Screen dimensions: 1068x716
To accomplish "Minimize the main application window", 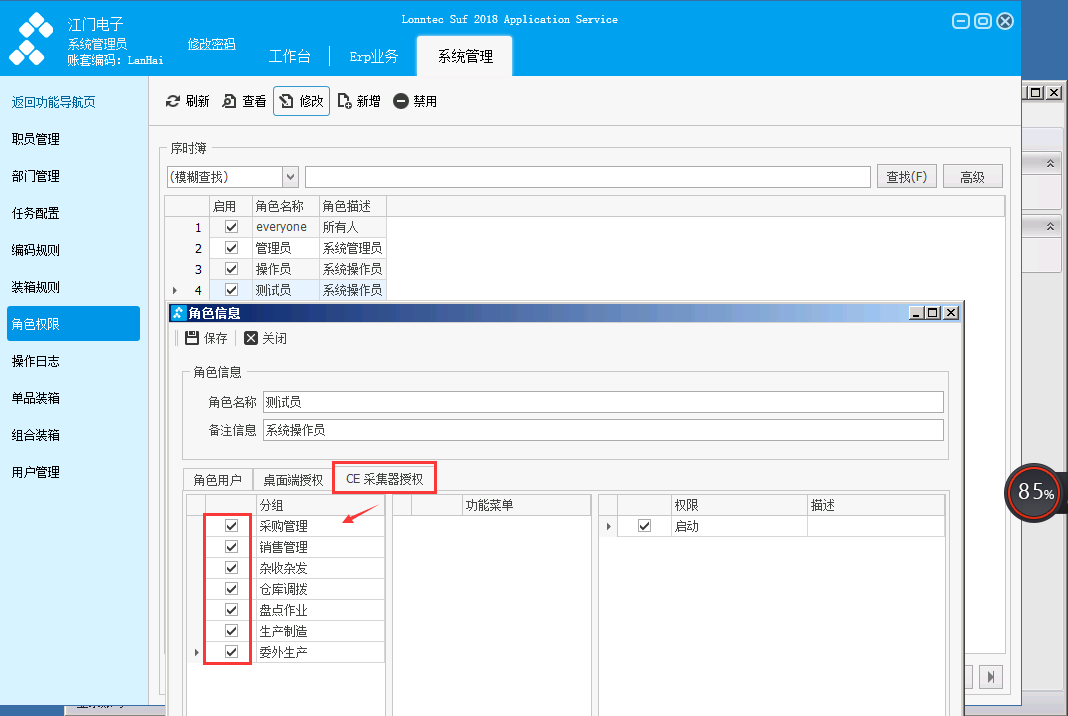I will (960, 21).
